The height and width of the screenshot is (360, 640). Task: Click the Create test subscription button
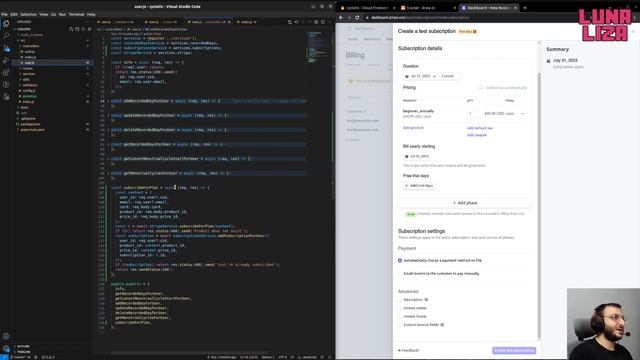(x=514, y=351)
